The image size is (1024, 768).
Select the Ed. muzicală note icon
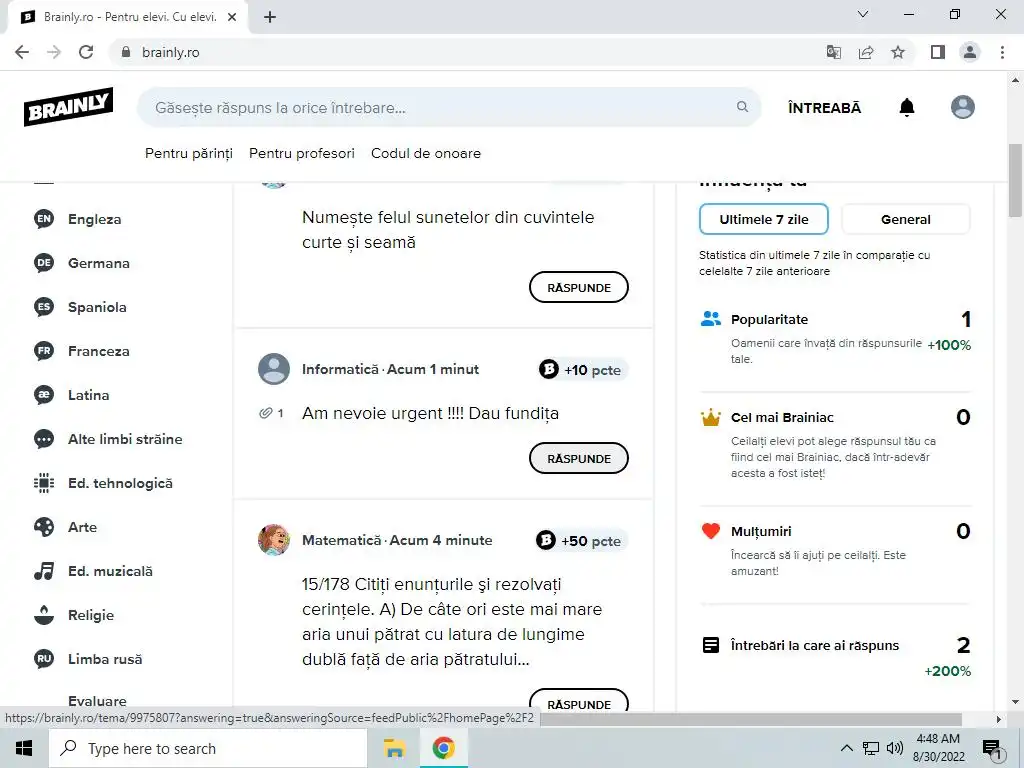click(x=44, y=571)
